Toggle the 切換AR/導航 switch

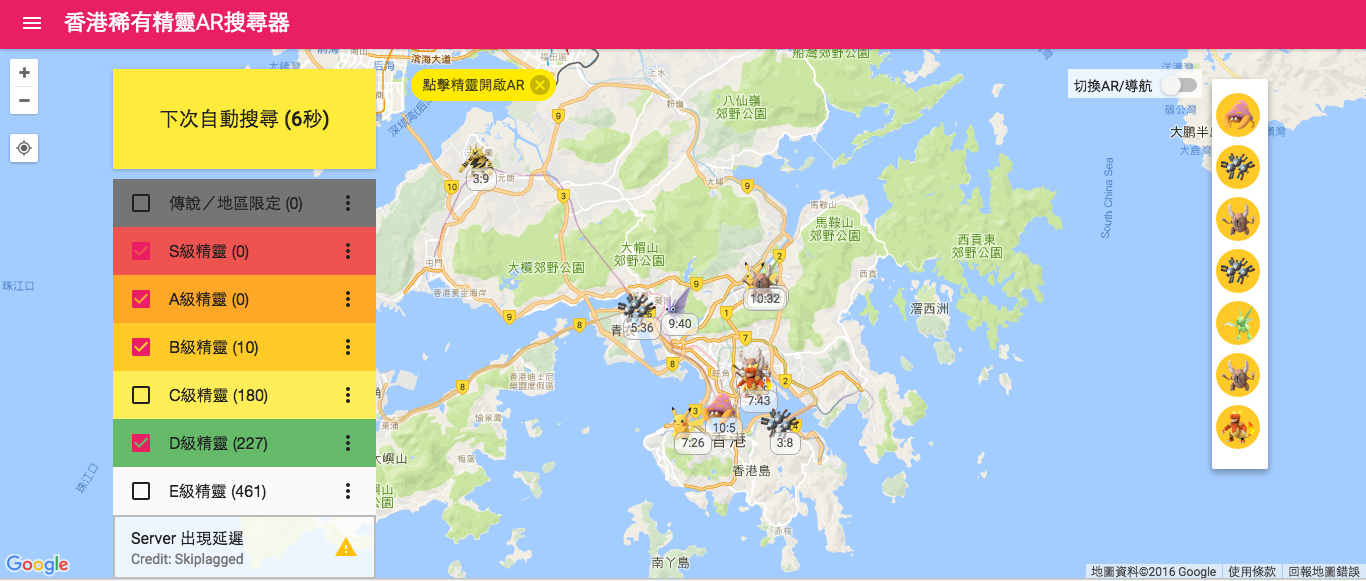[x=1178, y=86]
